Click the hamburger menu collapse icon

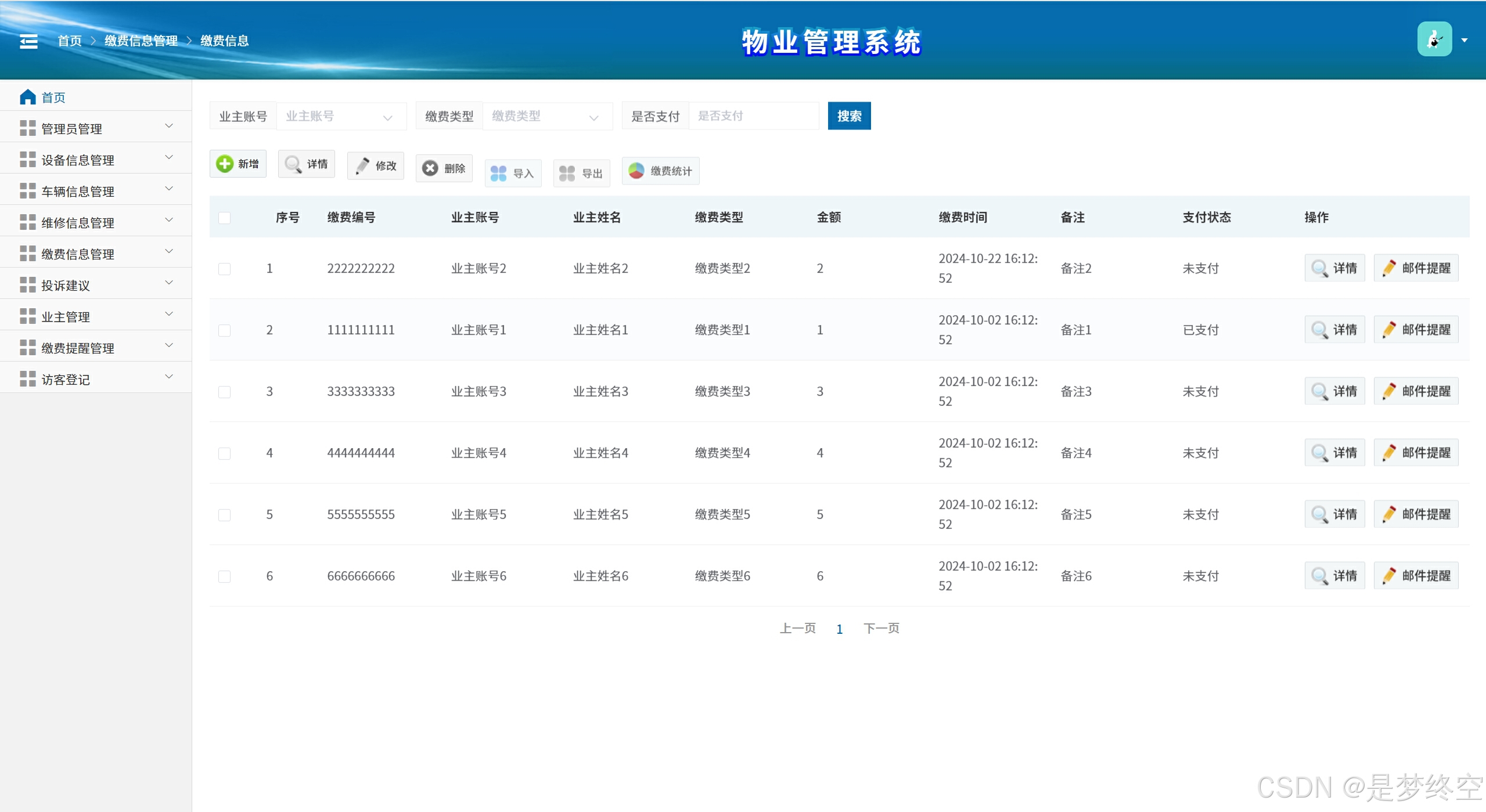click(x=28, y=41)
